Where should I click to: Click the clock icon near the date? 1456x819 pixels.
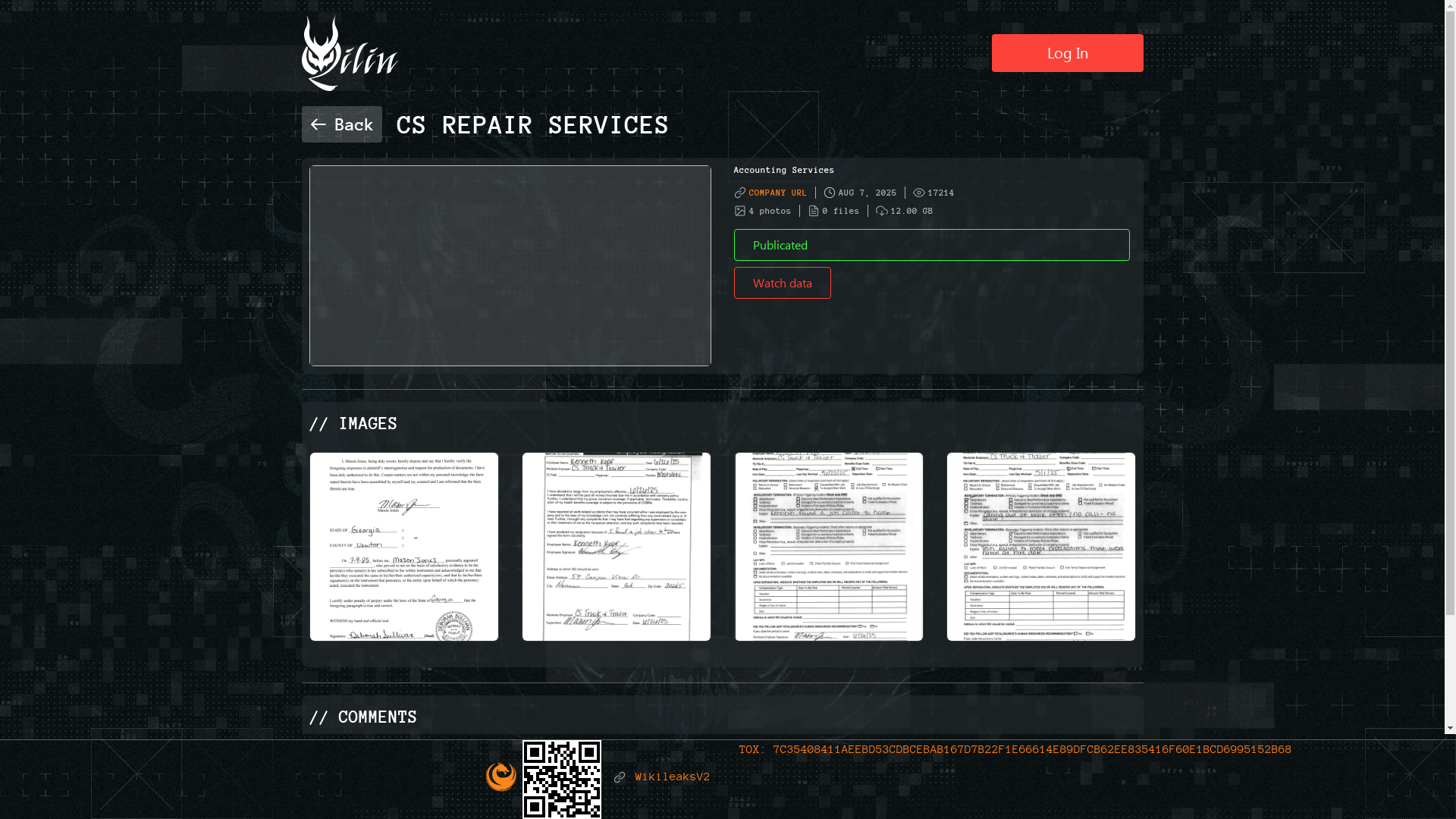pos(830,193)
